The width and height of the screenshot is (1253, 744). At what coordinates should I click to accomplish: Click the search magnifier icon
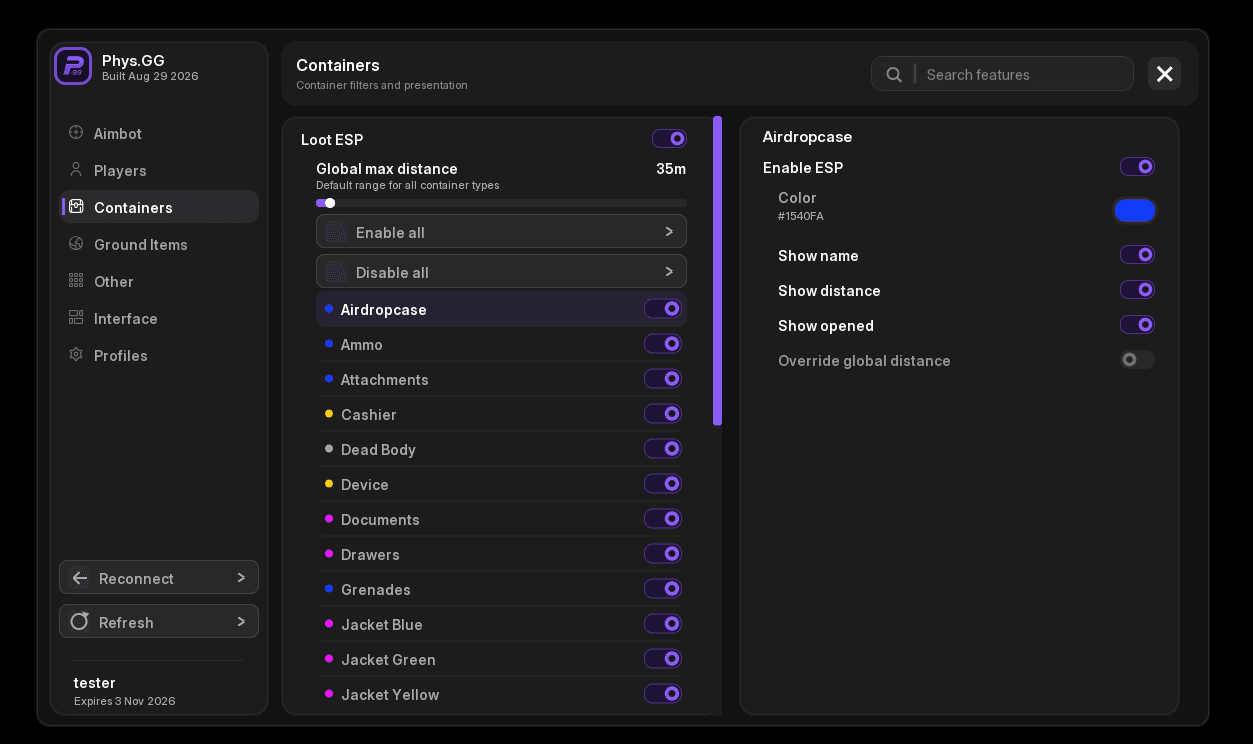click(x=894, y=74)
